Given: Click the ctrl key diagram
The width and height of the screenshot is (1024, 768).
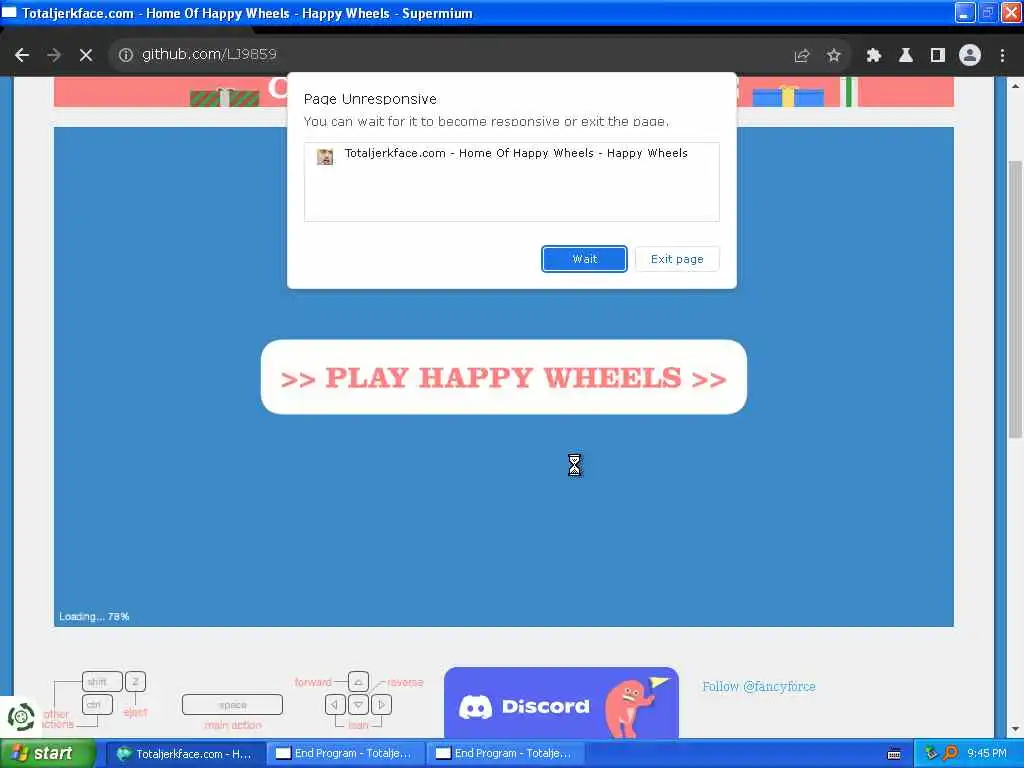Looking at the screenshot, I should (97, 705).
